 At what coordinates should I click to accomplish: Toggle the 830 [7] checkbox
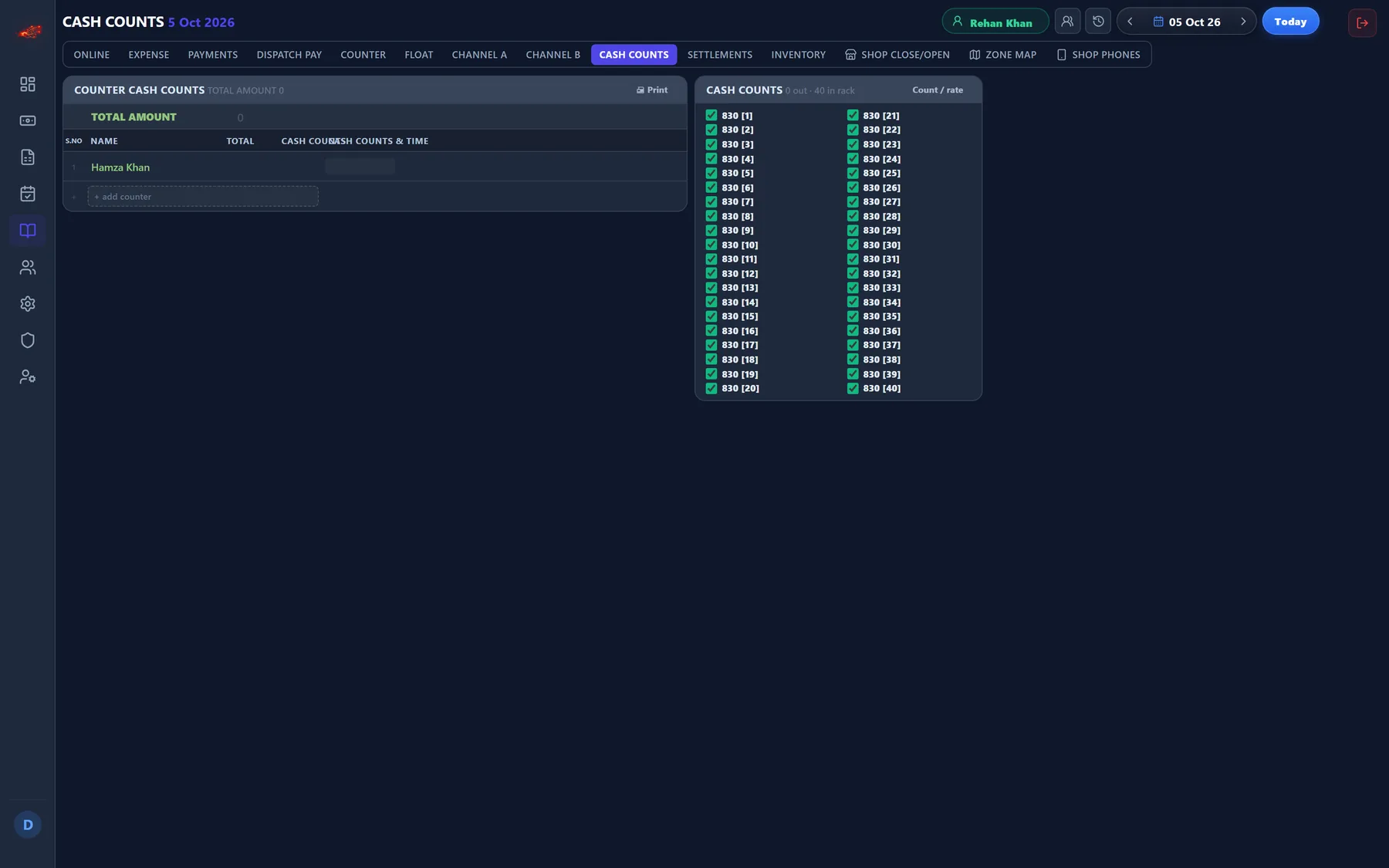tap(711, 202)
